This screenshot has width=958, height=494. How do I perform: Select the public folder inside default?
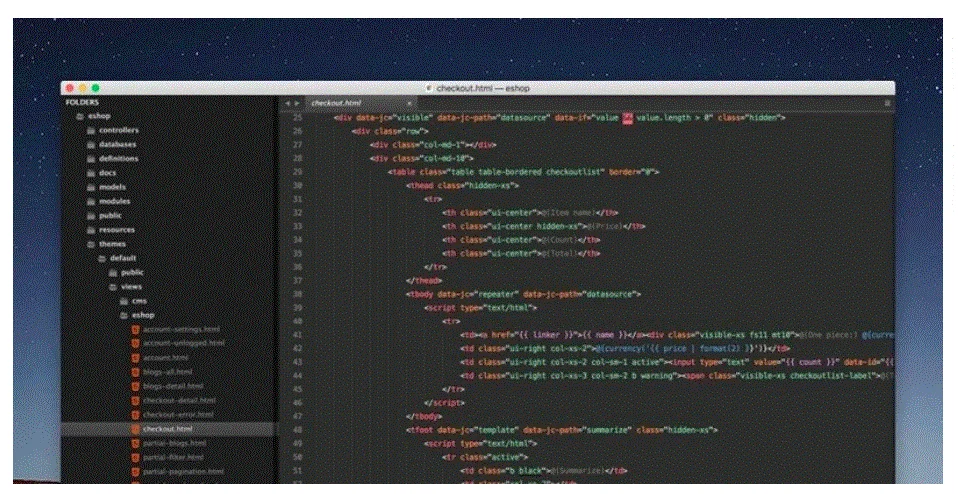[x=132, y=272]
